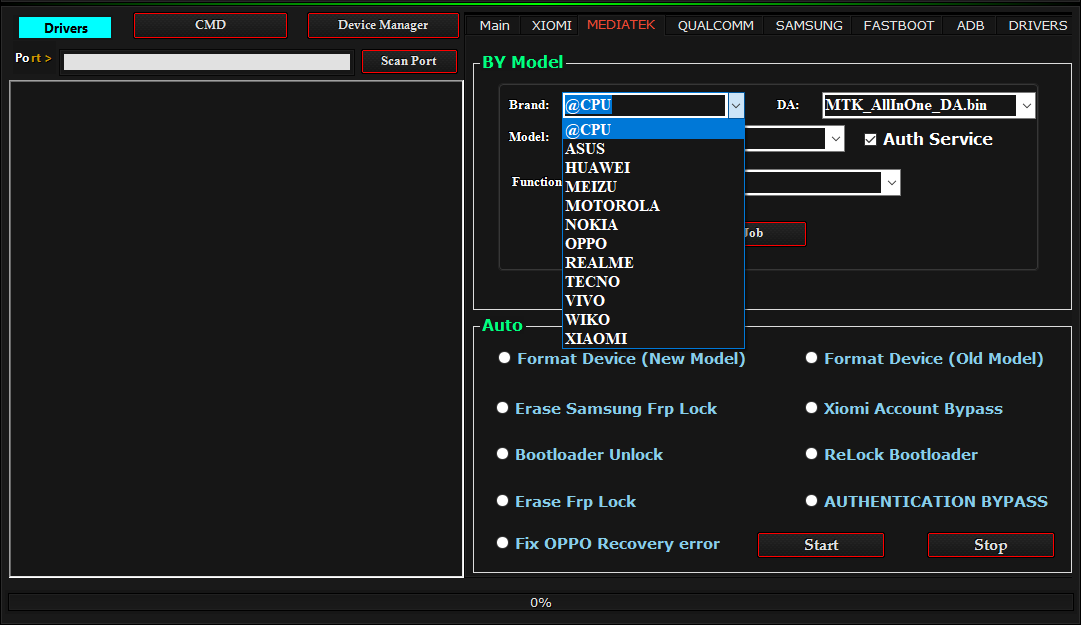This screenshot has height=625, width=1081.
Task: Select Format Device (Old Model) option
Action: (811, 358)
